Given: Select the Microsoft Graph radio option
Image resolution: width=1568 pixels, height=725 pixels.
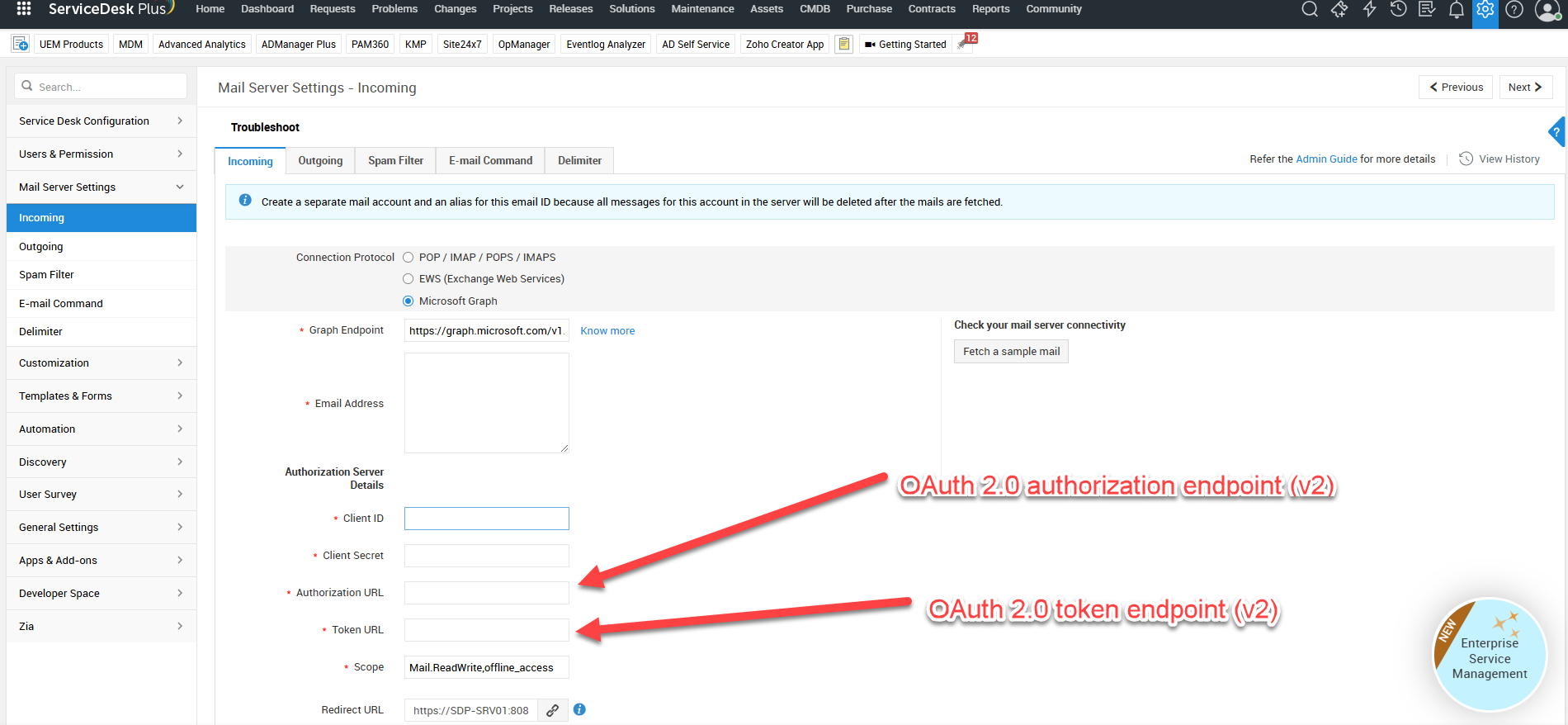Looking at the screenshot, I should (408, 301).
